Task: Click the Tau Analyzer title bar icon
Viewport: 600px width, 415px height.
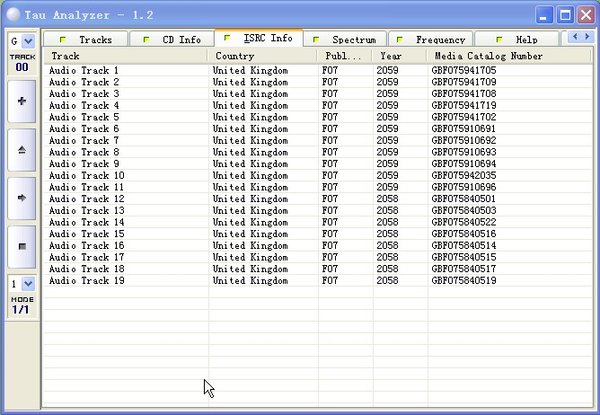Action: point(13,15)
